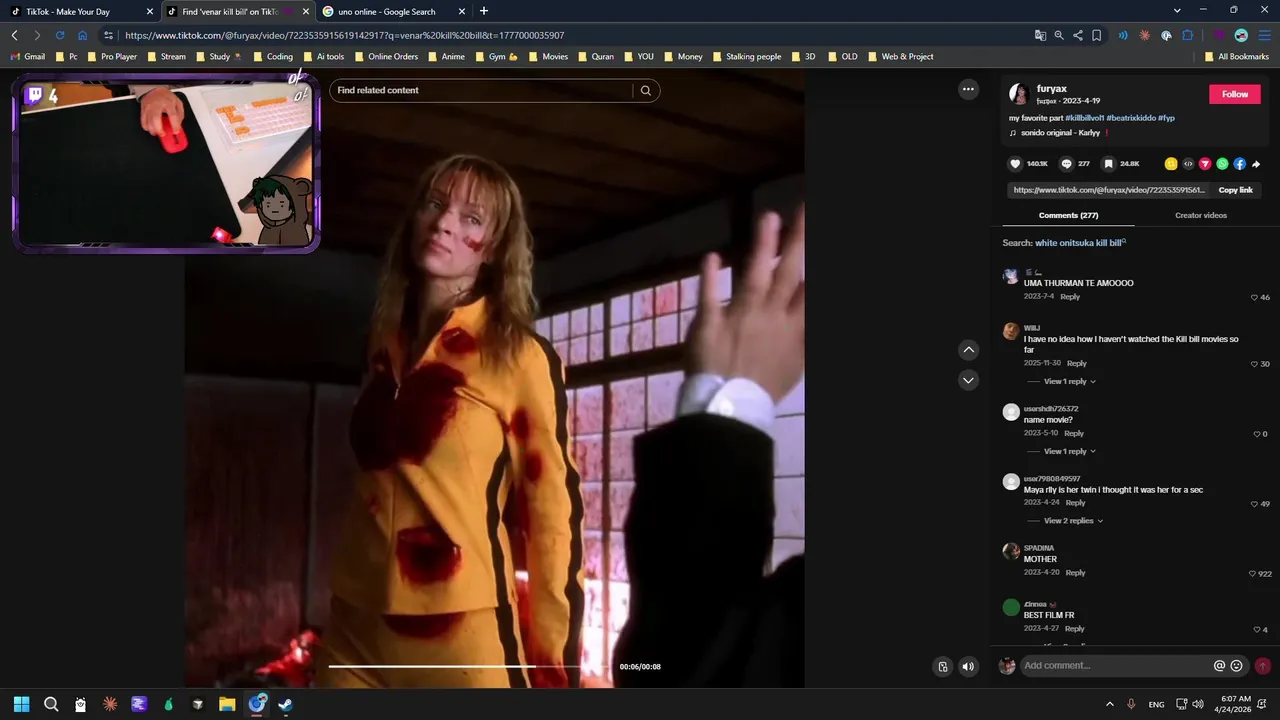Like the 'Maya rlly is her twin' comment
The image size is (1280, 720).
click(1254, 504)
